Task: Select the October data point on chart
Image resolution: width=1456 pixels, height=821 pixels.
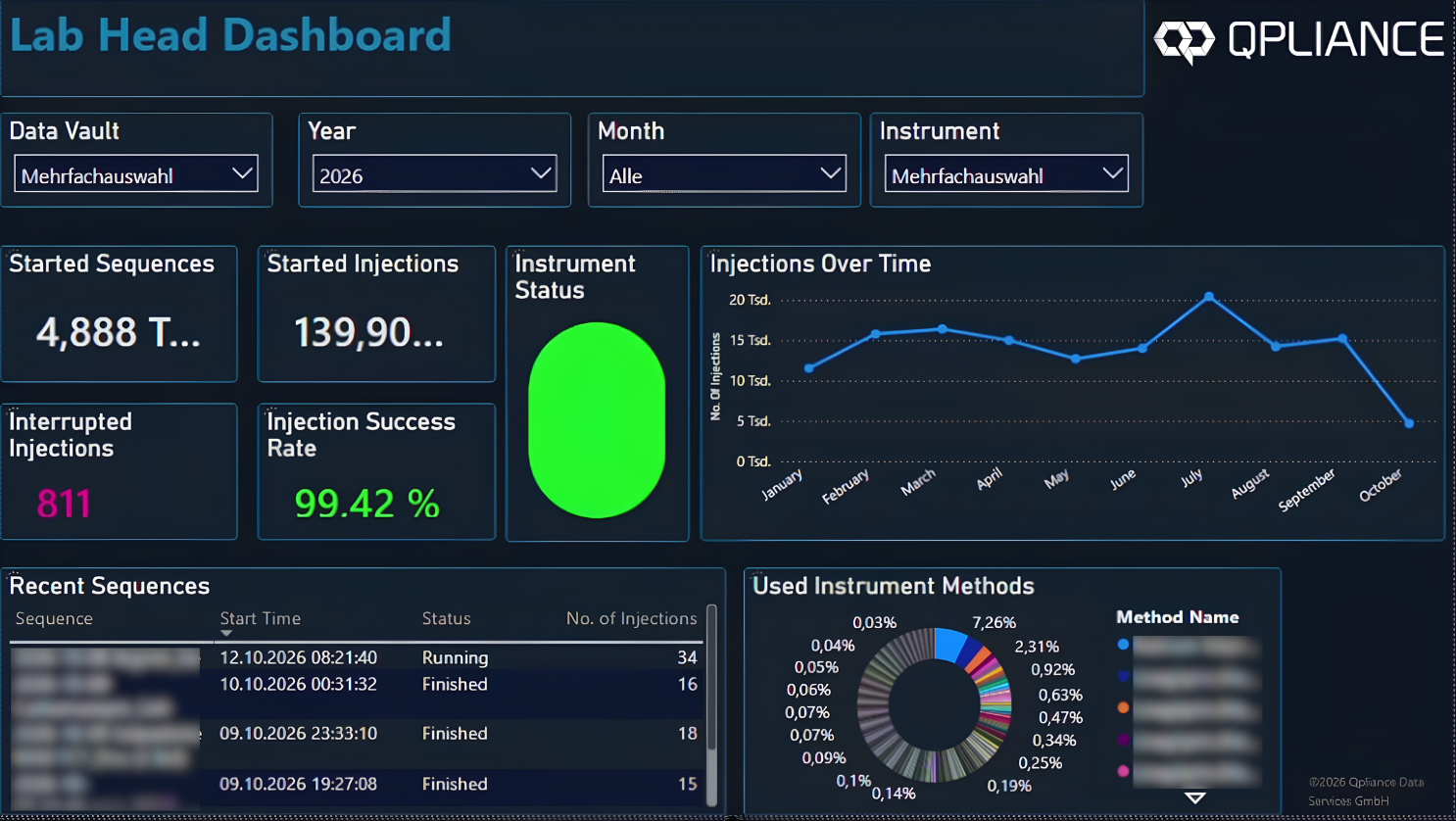Action: pos(1409,423)
